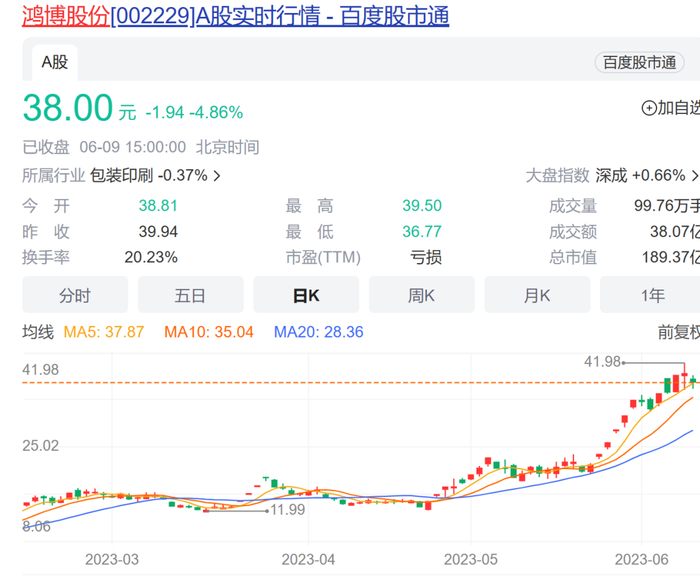Image resolution: width=700 pixels, height=576 pixels.
Task: Click the 百度股市通 badge button
Action: pos(639,63)
